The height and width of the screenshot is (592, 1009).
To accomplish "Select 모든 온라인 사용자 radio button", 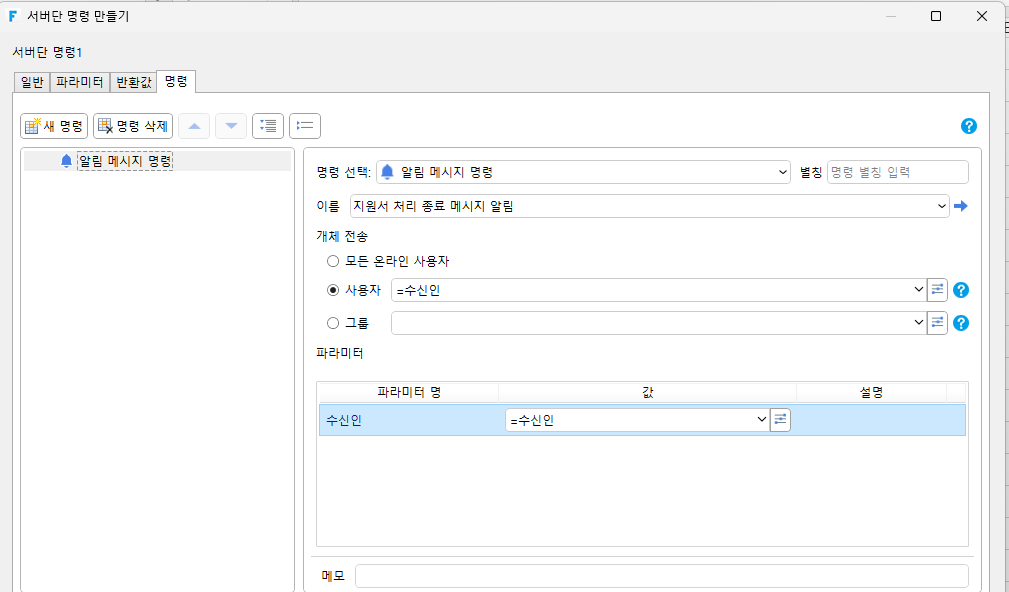I will [333, 261].
